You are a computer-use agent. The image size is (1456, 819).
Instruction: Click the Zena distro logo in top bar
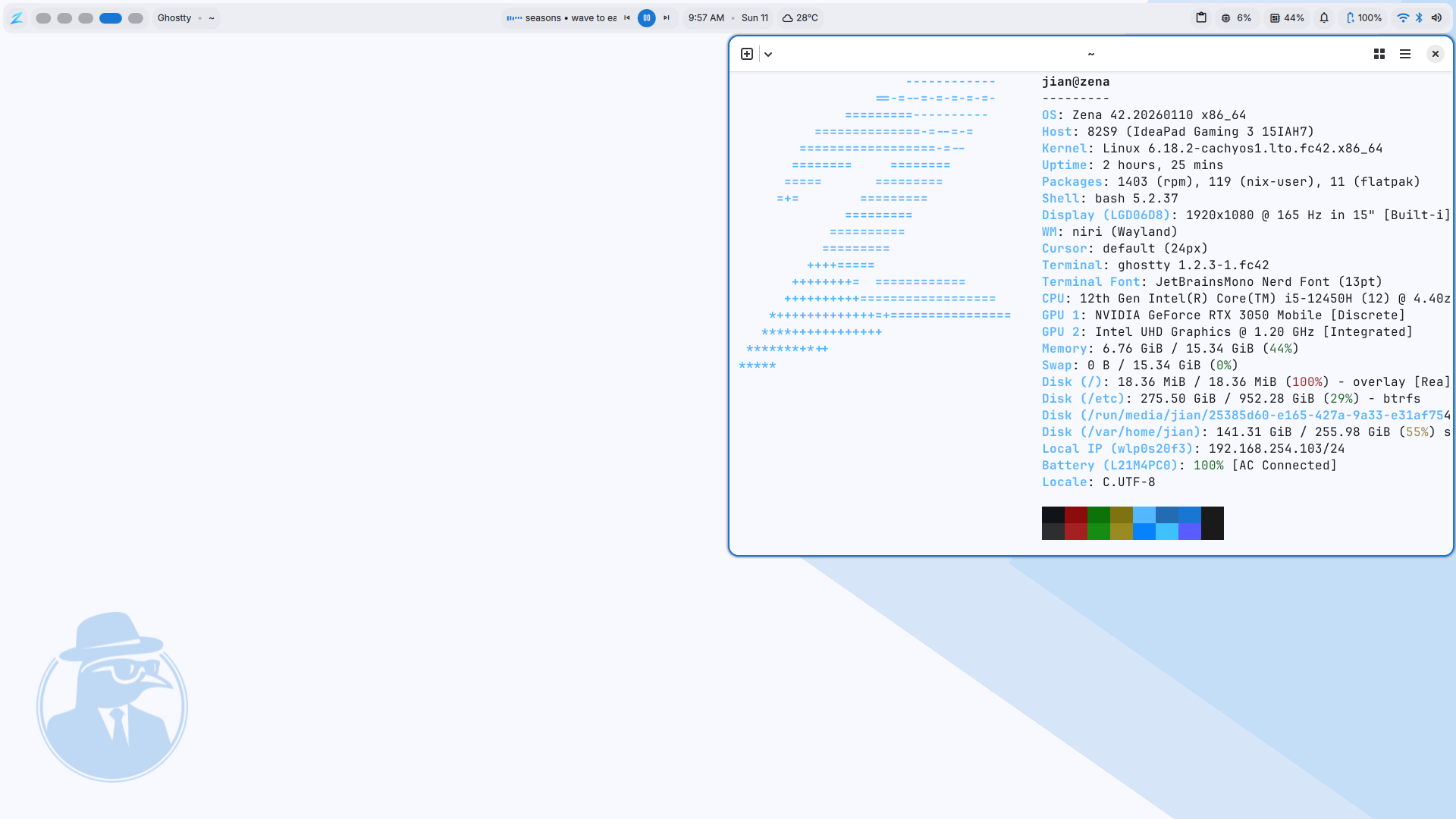(x=16, y=17)
